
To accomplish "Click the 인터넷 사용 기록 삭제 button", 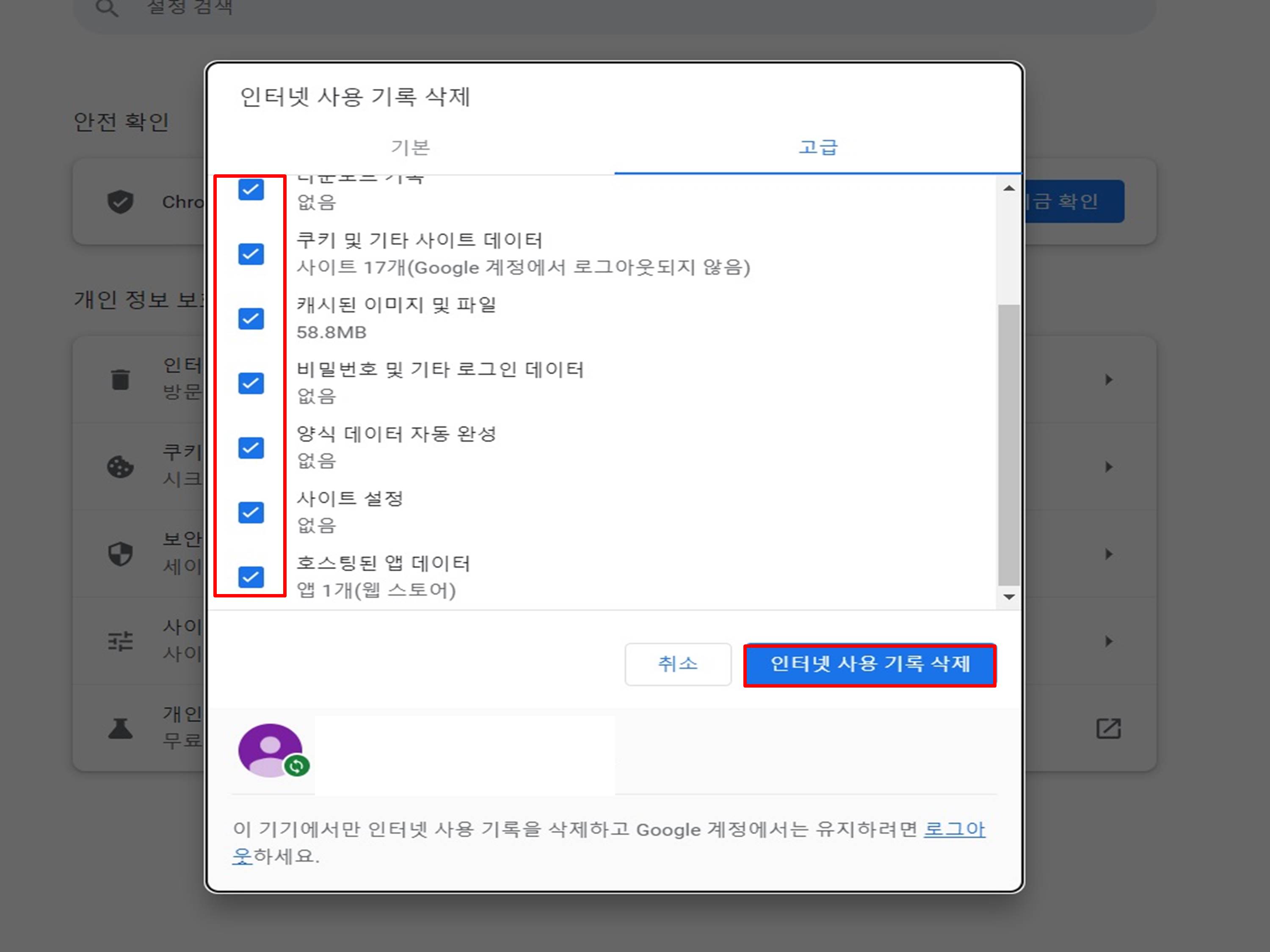I will [x=870, y=665].
